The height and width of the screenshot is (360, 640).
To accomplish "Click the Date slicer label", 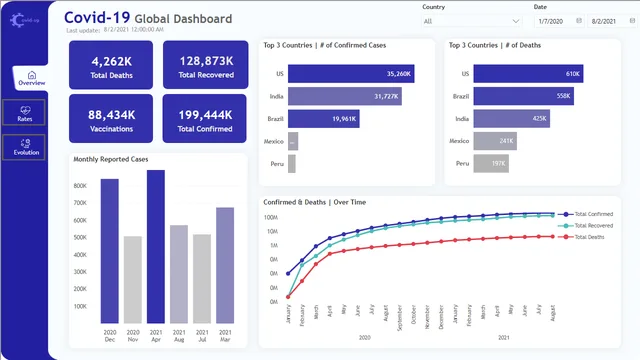I will pos(540,7).
